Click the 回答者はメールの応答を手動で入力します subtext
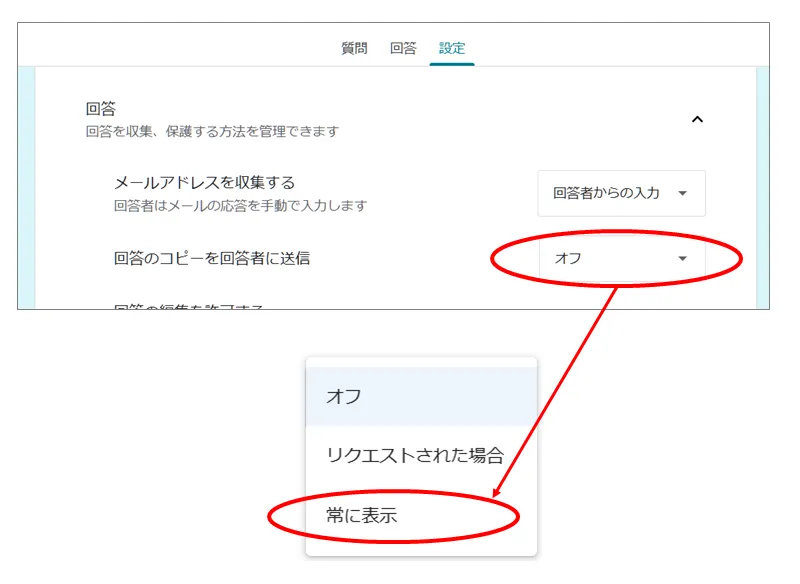This screenshot has height=584, width=800. 240,206
